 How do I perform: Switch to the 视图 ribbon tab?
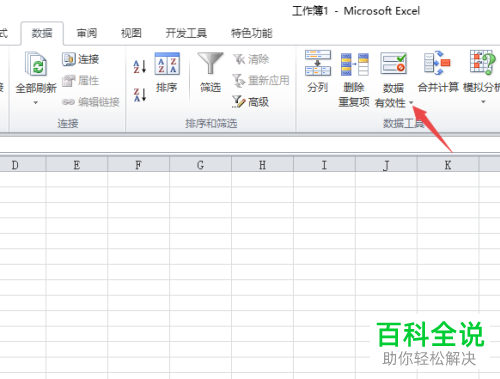[x=131, y=33]
